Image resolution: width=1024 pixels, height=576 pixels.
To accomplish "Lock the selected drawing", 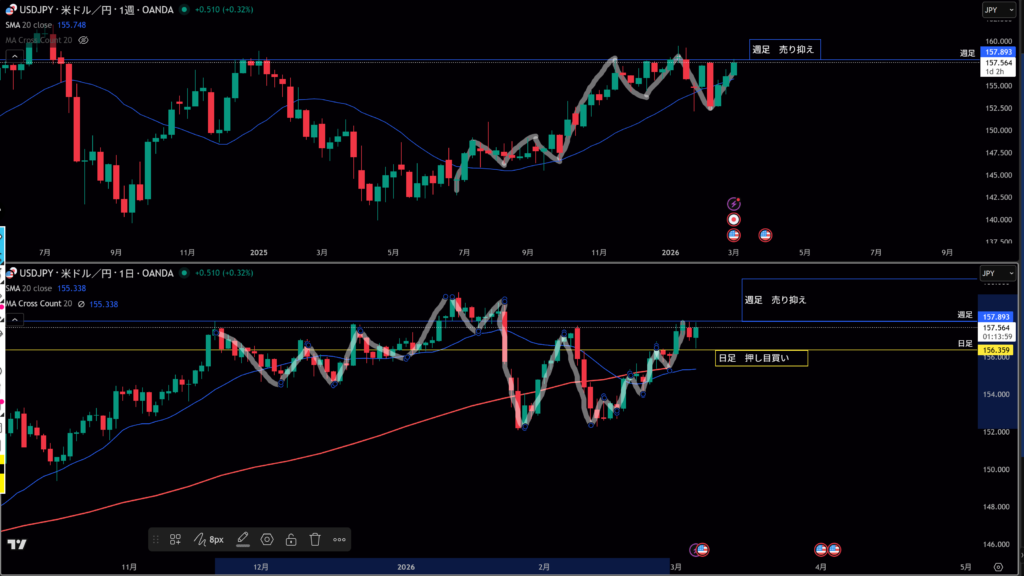I will [x=290, y=539].
